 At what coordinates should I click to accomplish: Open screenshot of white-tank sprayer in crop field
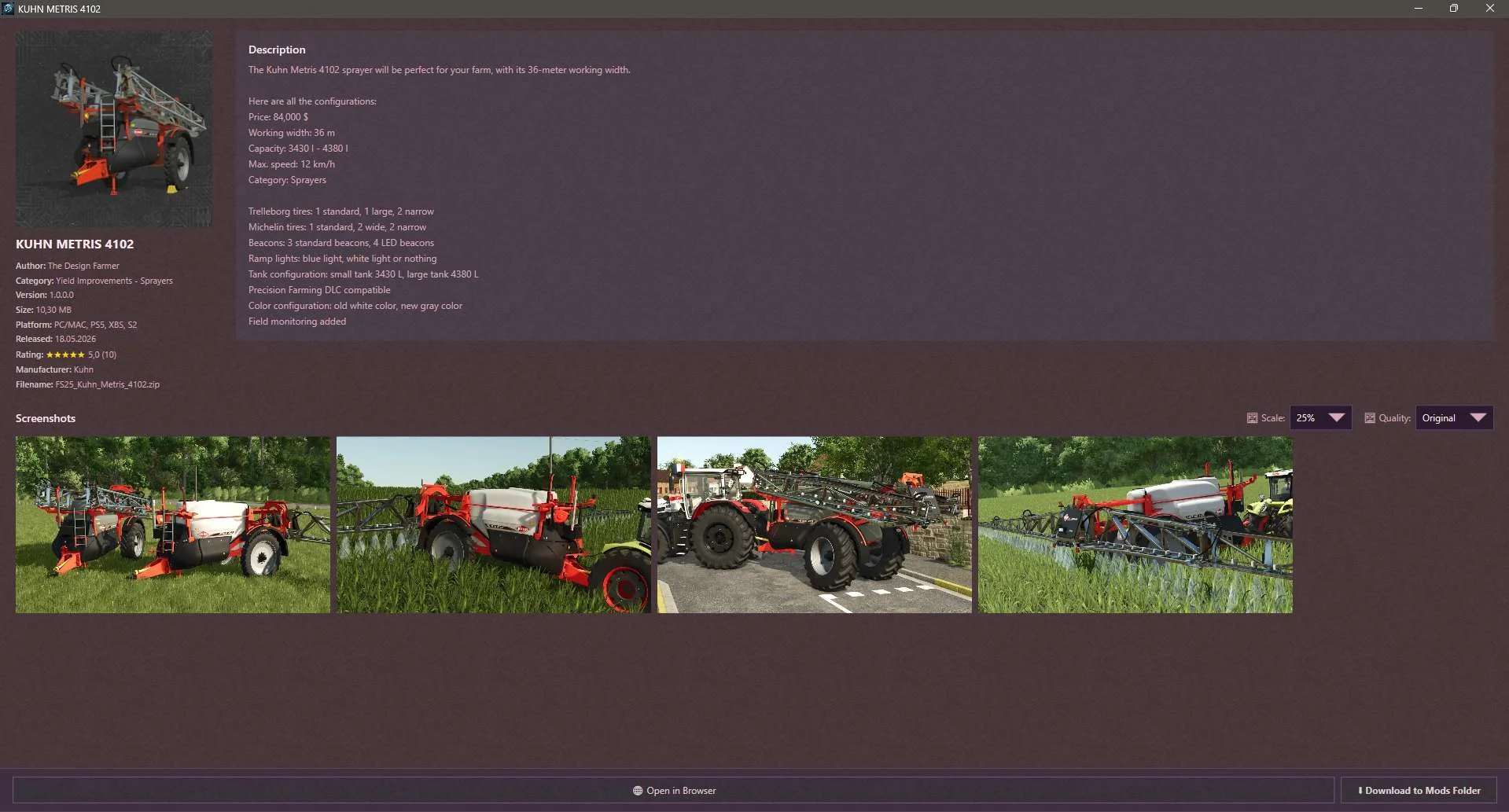(494, 525)
